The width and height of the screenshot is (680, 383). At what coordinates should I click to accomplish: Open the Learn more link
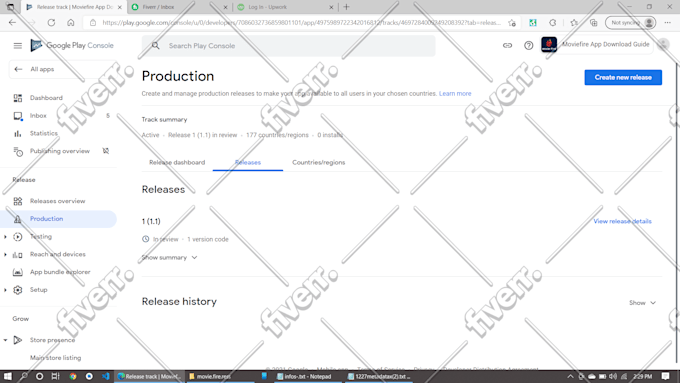pyautogui.click(x=455, y=93)
